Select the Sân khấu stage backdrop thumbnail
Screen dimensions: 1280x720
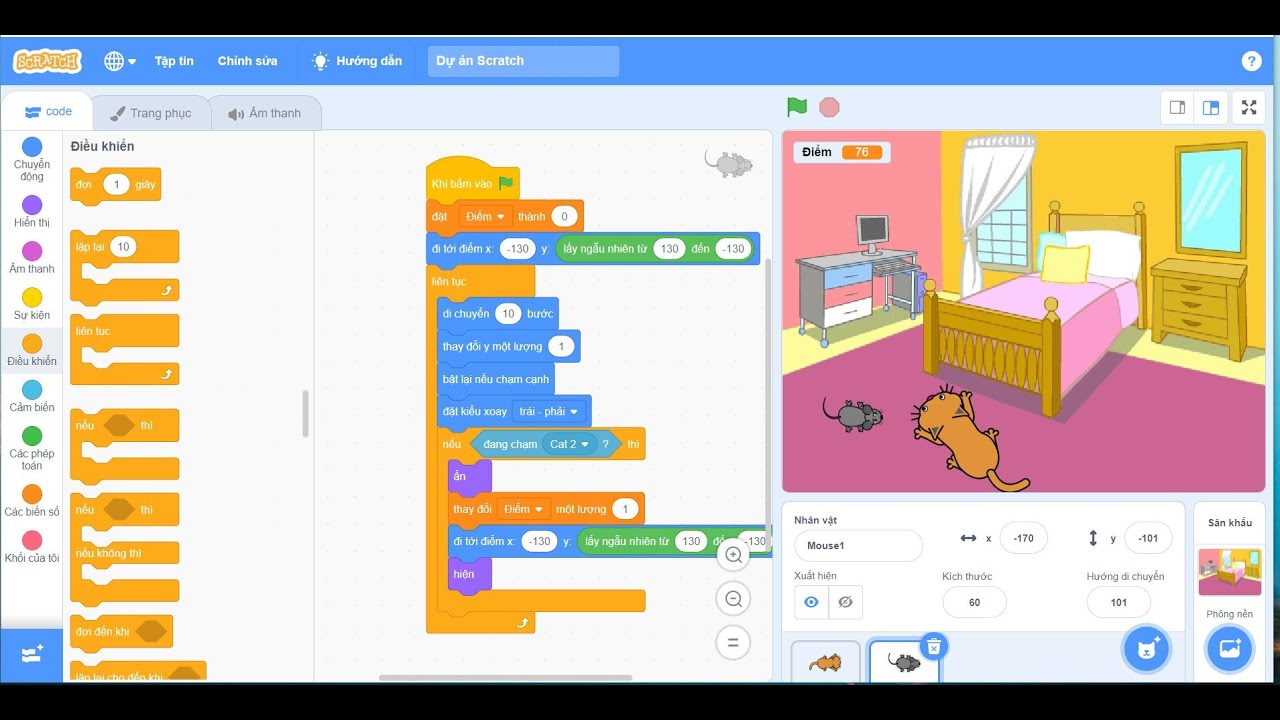point(1229,572)
